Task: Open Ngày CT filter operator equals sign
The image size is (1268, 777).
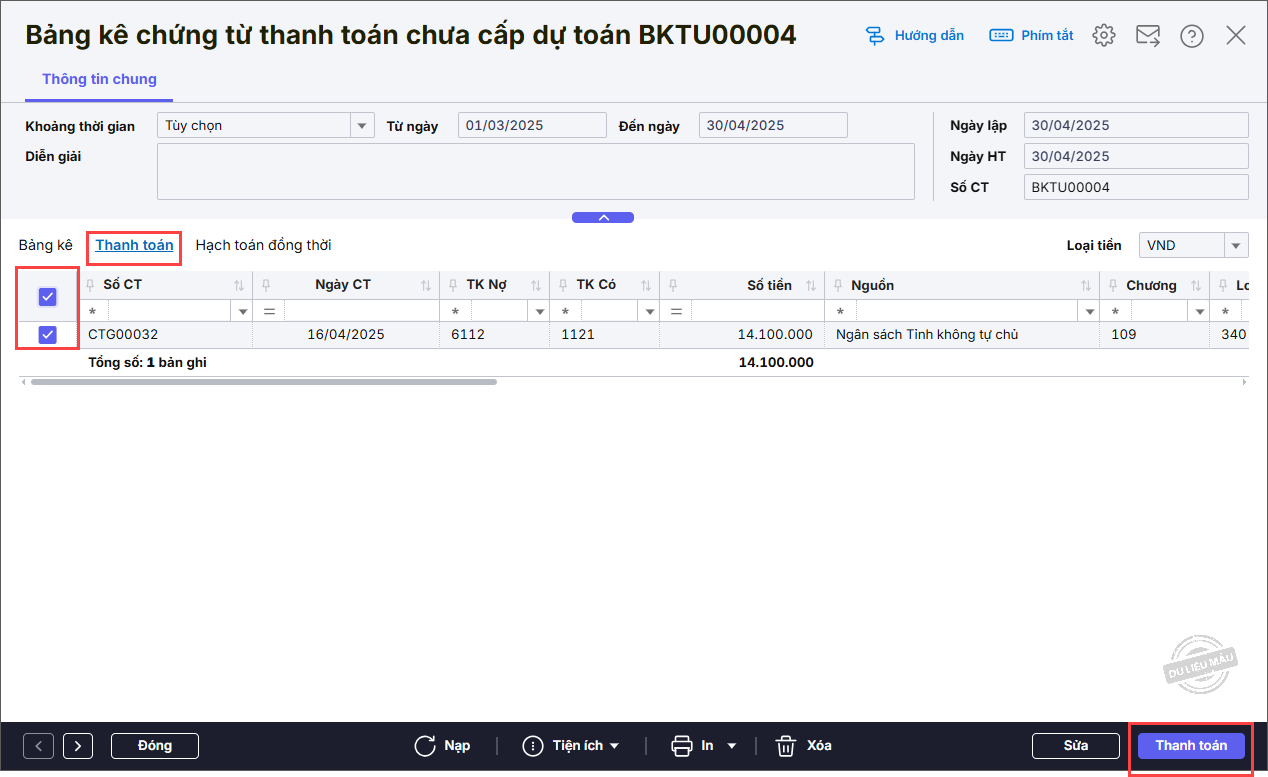Action: point(269,311)
